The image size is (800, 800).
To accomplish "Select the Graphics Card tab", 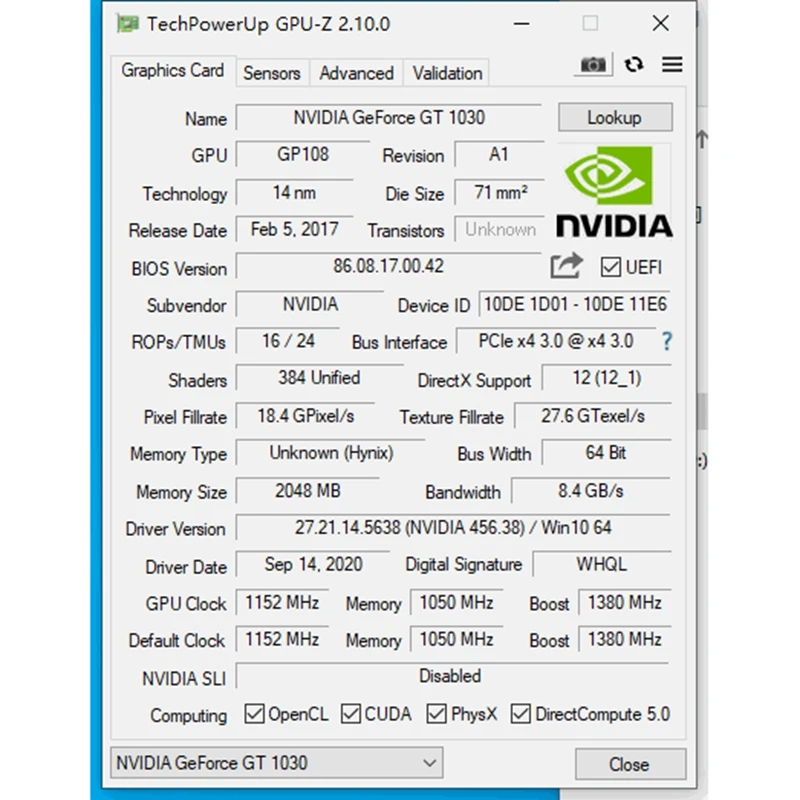I will pyautogui.click(x=172, y=70).
